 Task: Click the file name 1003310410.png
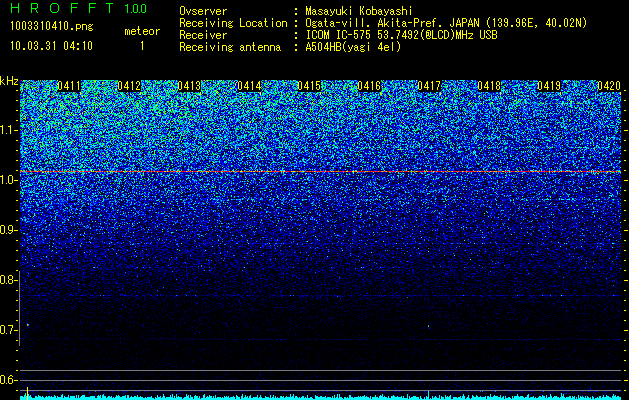coord(51,26)
